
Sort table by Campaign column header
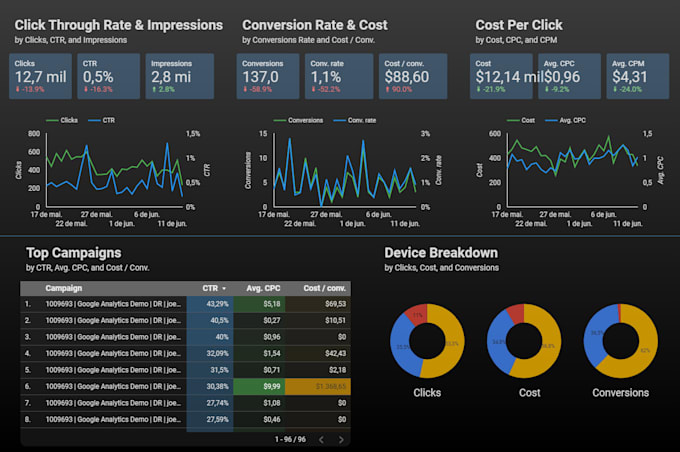[64, 288]
